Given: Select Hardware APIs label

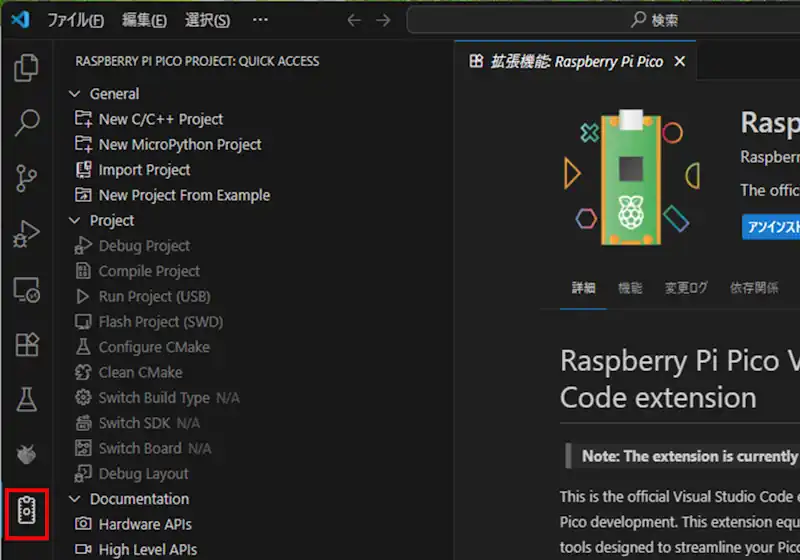Looking at the screenshot, I should [145, 524].
